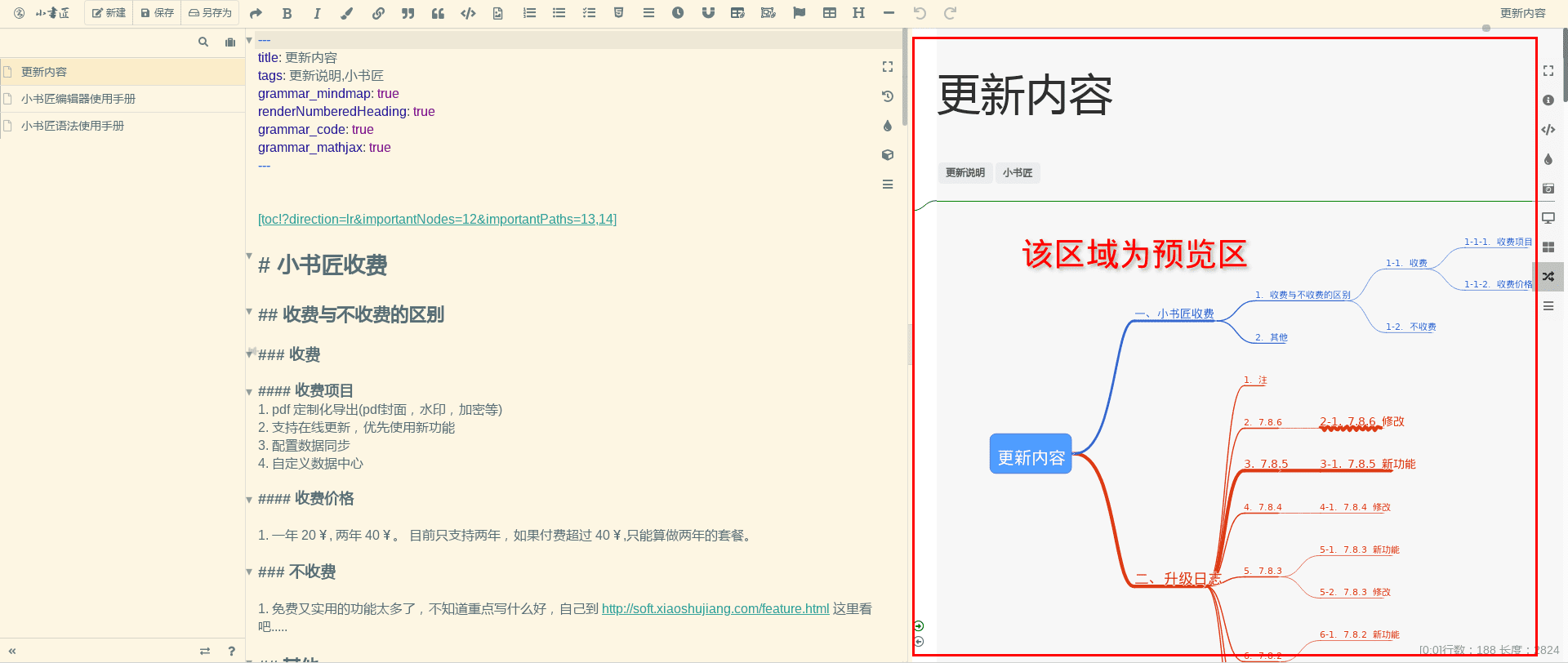
Task: Click the toc direction link in editor
Action: coord(437,219)
